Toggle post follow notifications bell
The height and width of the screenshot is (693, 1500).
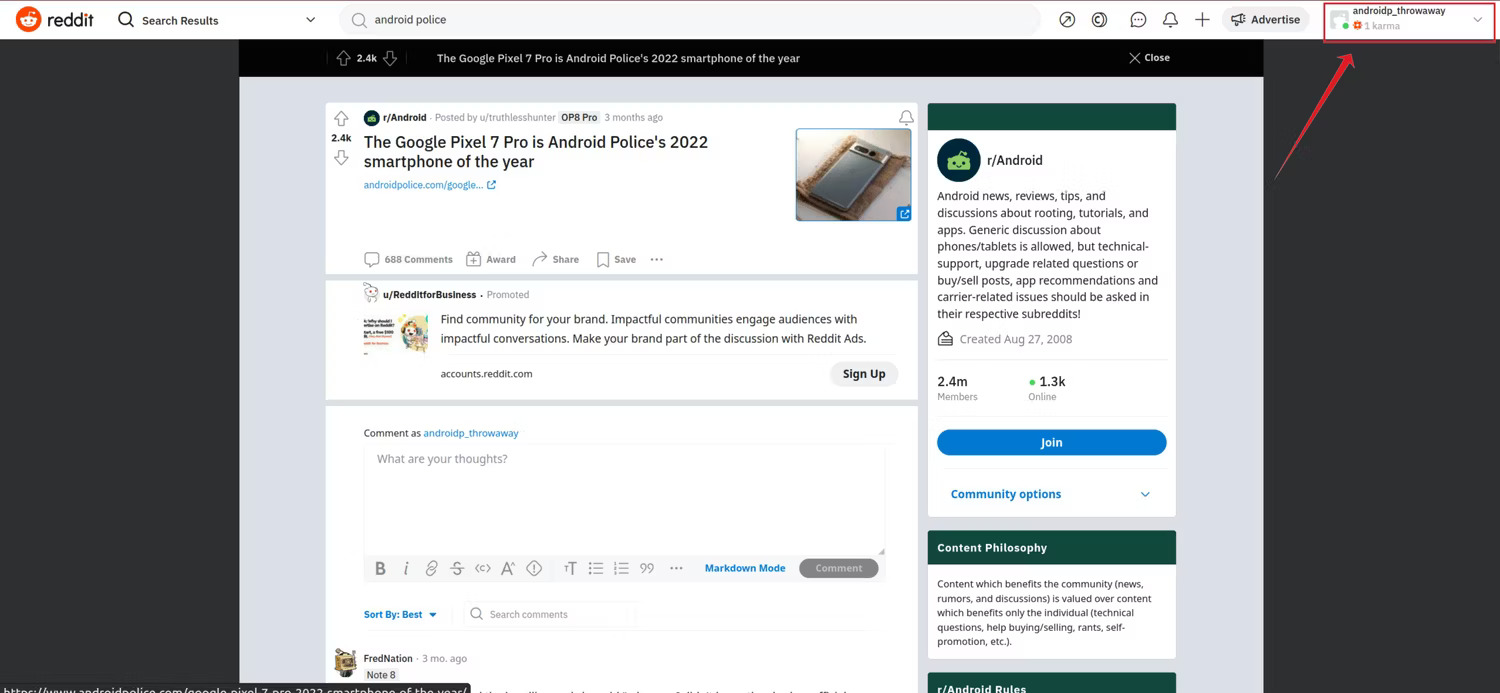906,118
